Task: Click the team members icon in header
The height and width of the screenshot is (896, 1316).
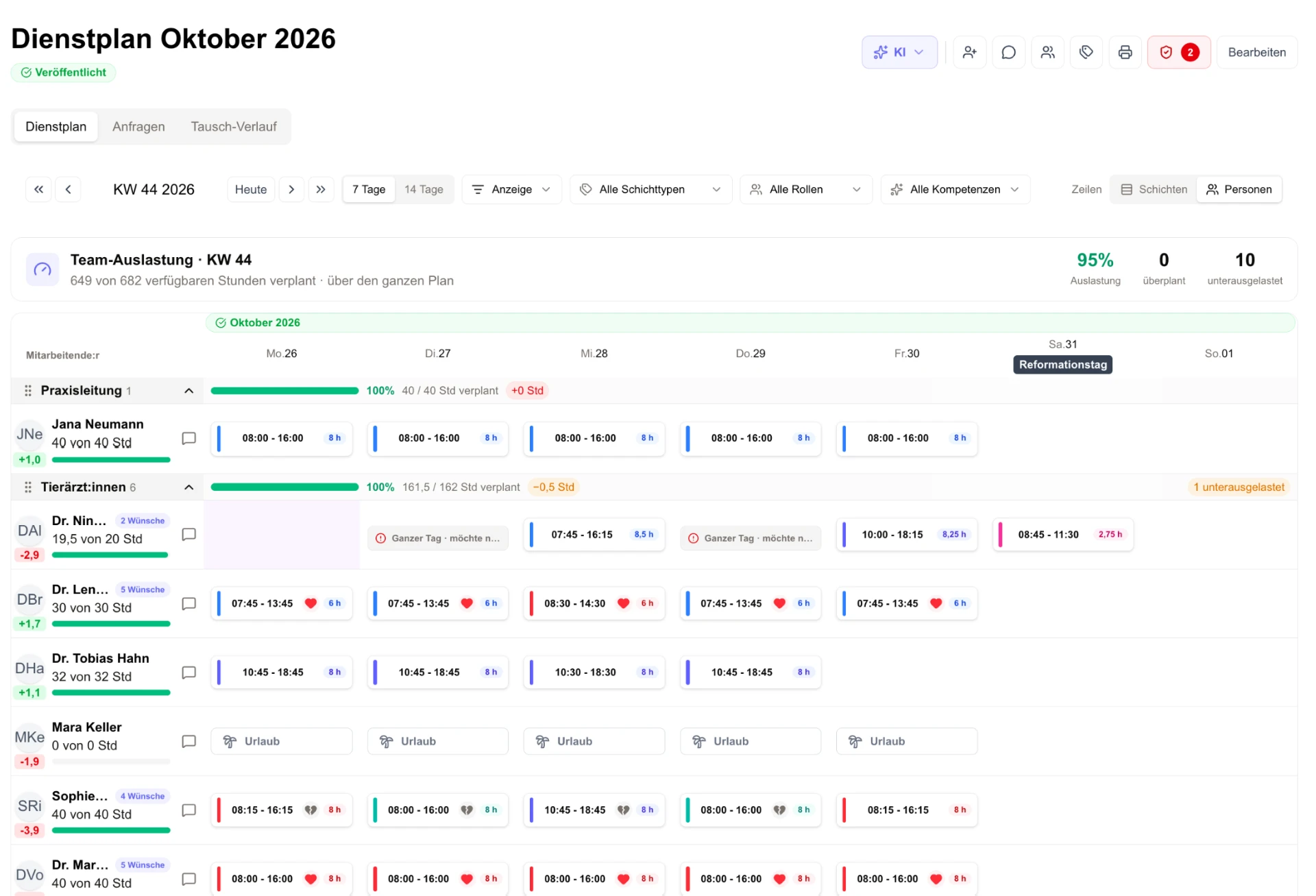Action: [x=1047, y=52]
